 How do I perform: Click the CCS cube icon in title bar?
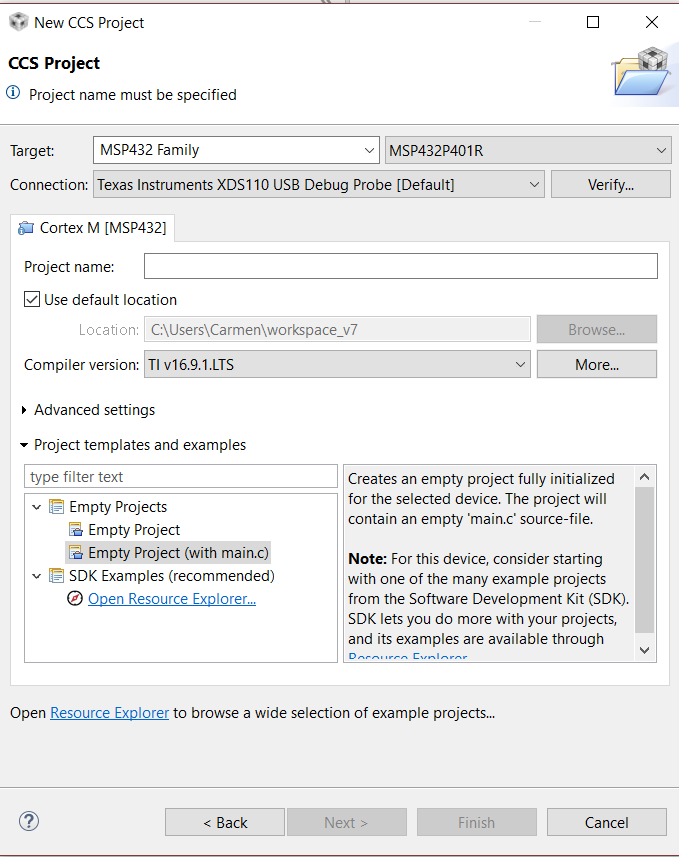[18, 21]
